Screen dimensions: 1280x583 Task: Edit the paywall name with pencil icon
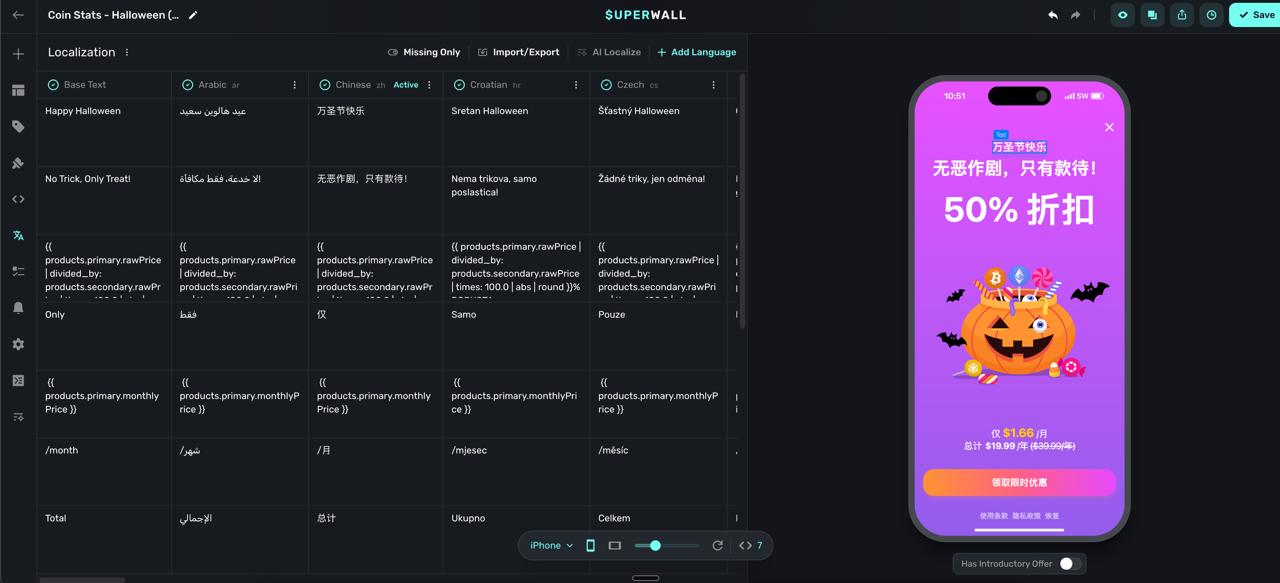click(193, 15)
